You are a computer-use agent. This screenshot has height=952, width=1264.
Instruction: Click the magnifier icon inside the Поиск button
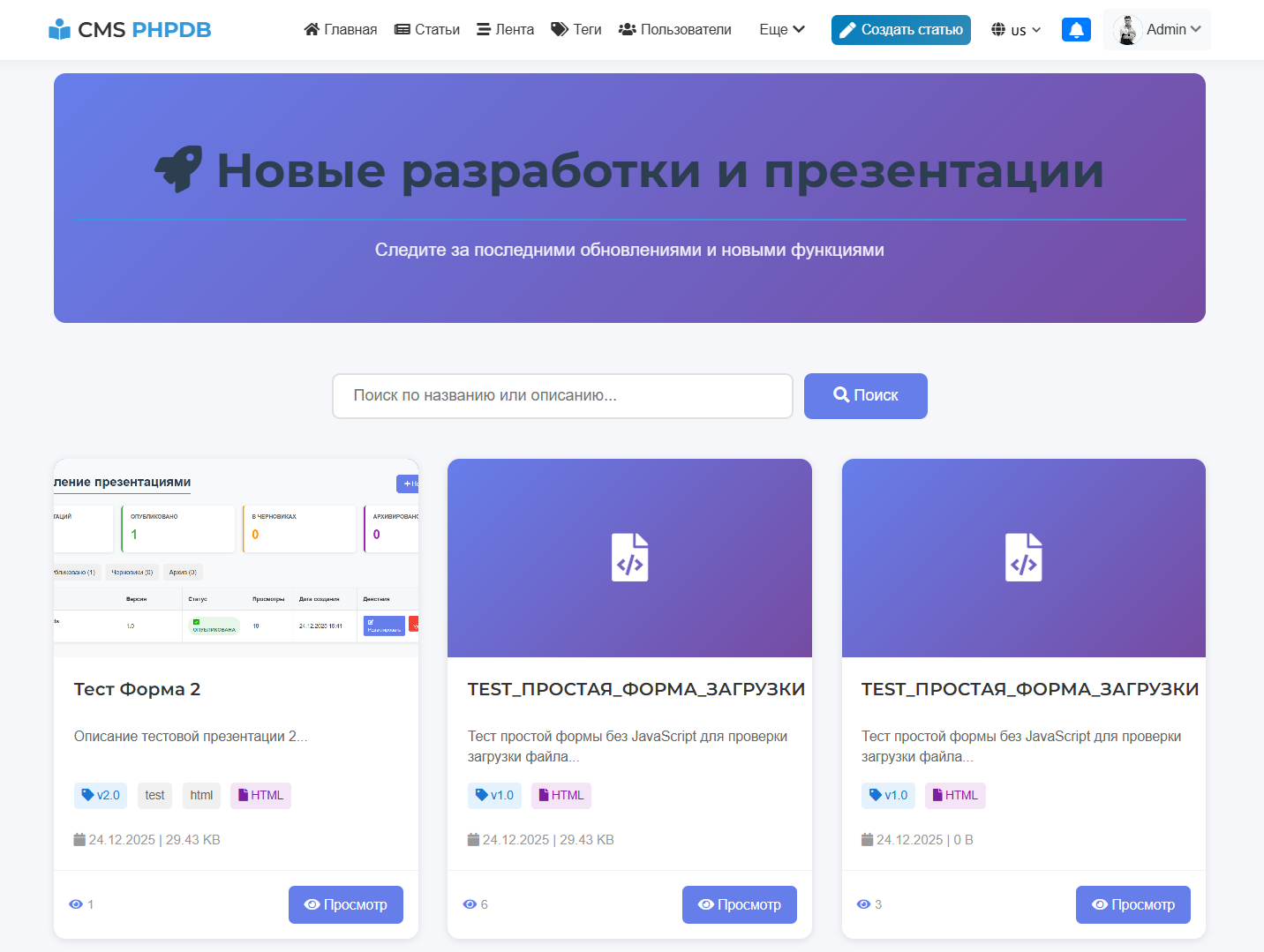[841, 395]
